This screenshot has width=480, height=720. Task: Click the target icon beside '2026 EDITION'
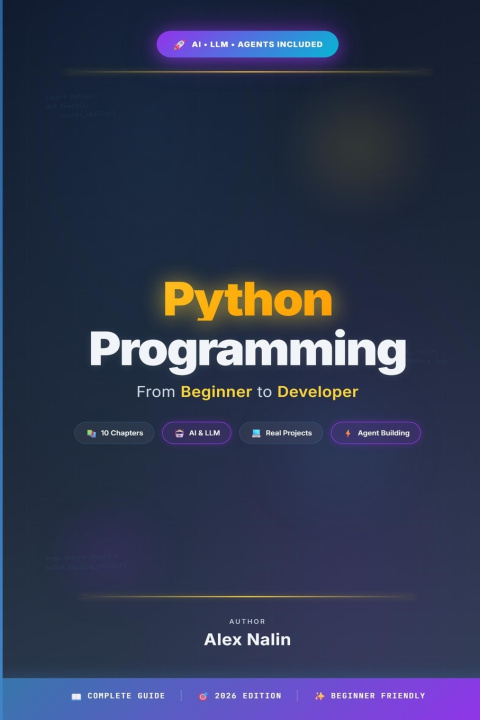203,696
